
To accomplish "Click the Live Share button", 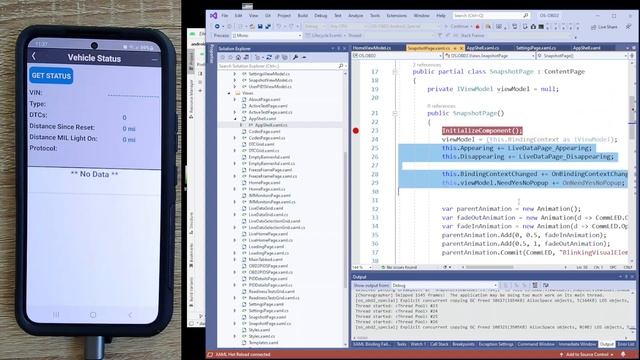I will coord(604,27).
